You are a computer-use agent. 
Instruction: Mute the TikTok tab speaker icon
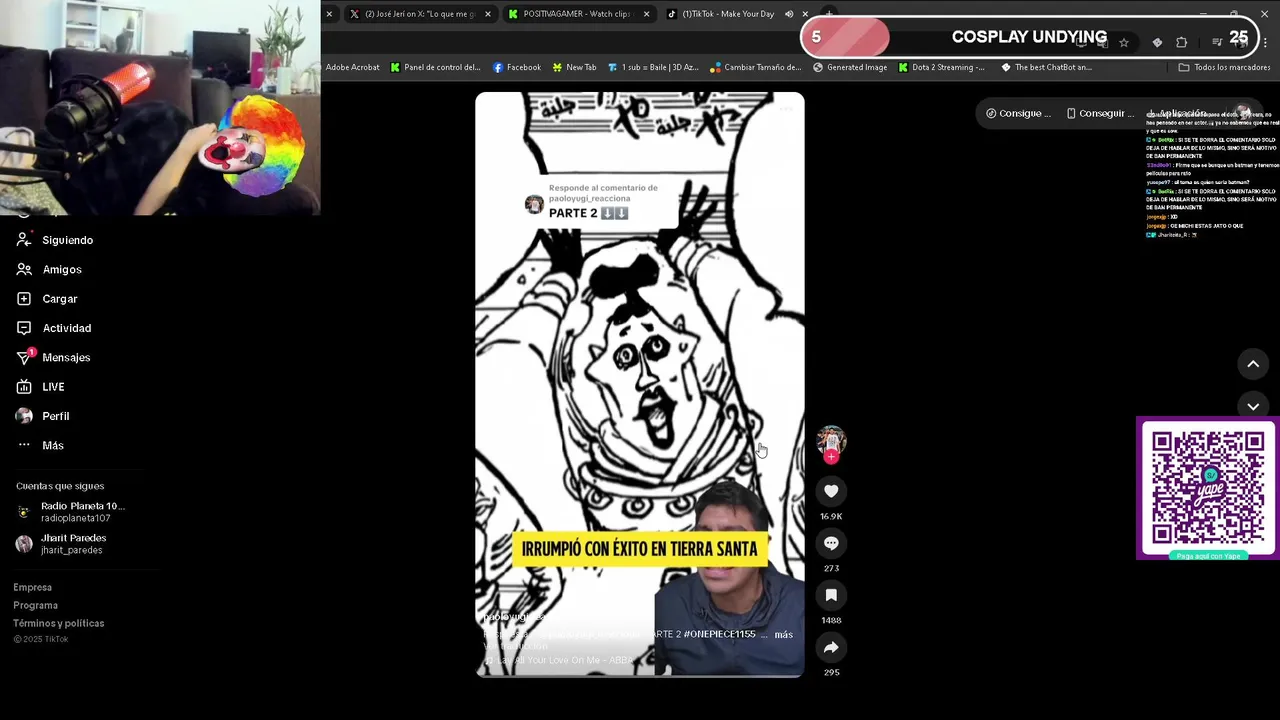tap(789, 14)
